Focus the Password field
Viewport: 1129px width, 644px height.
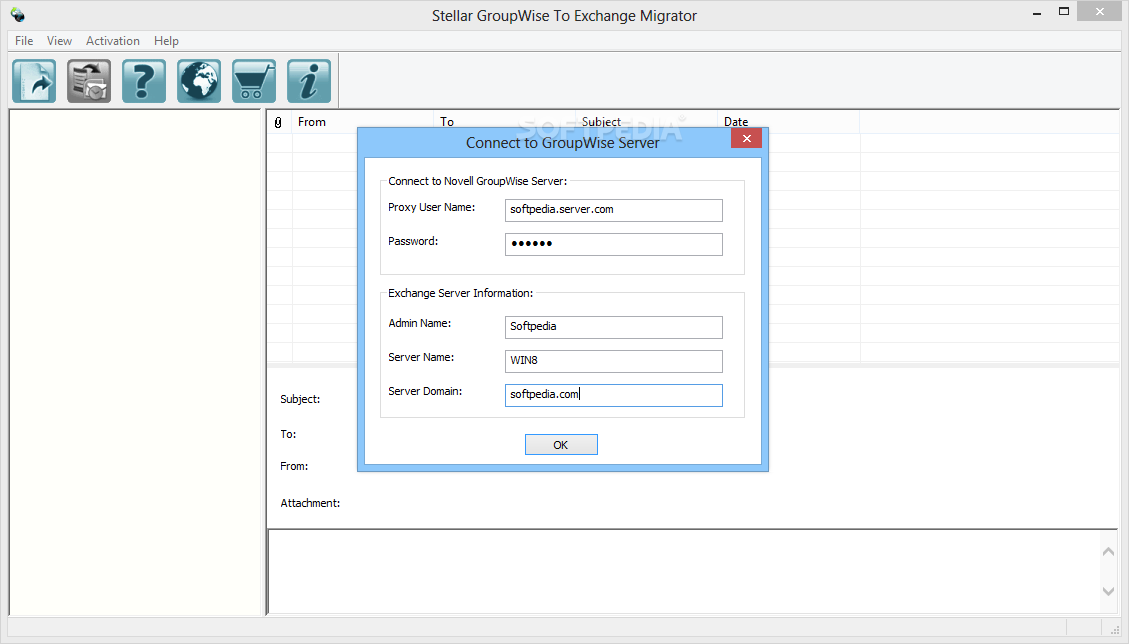pos(613,243)
